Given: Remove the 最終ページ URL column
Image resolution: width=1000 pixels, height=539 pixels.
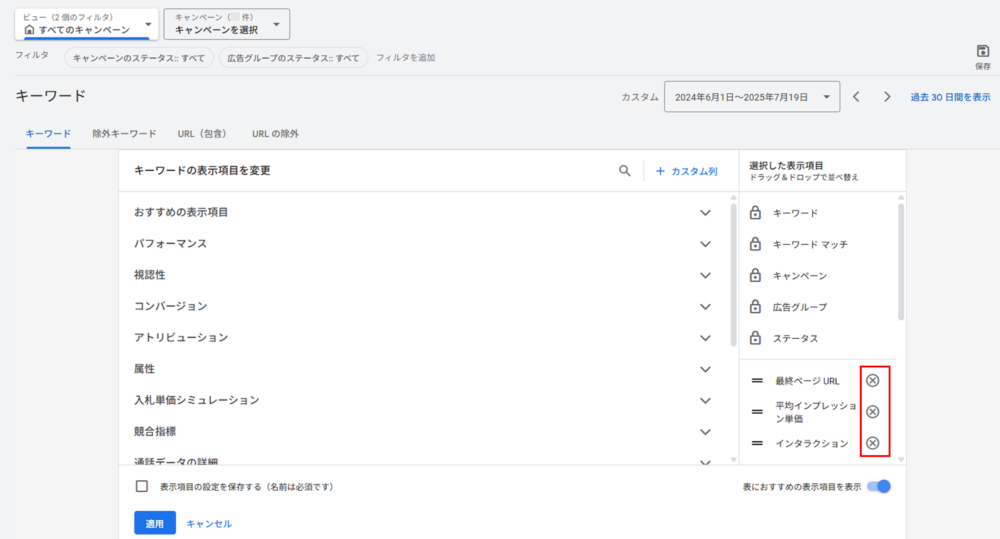Looking at the screenshot, I should 872,380.
